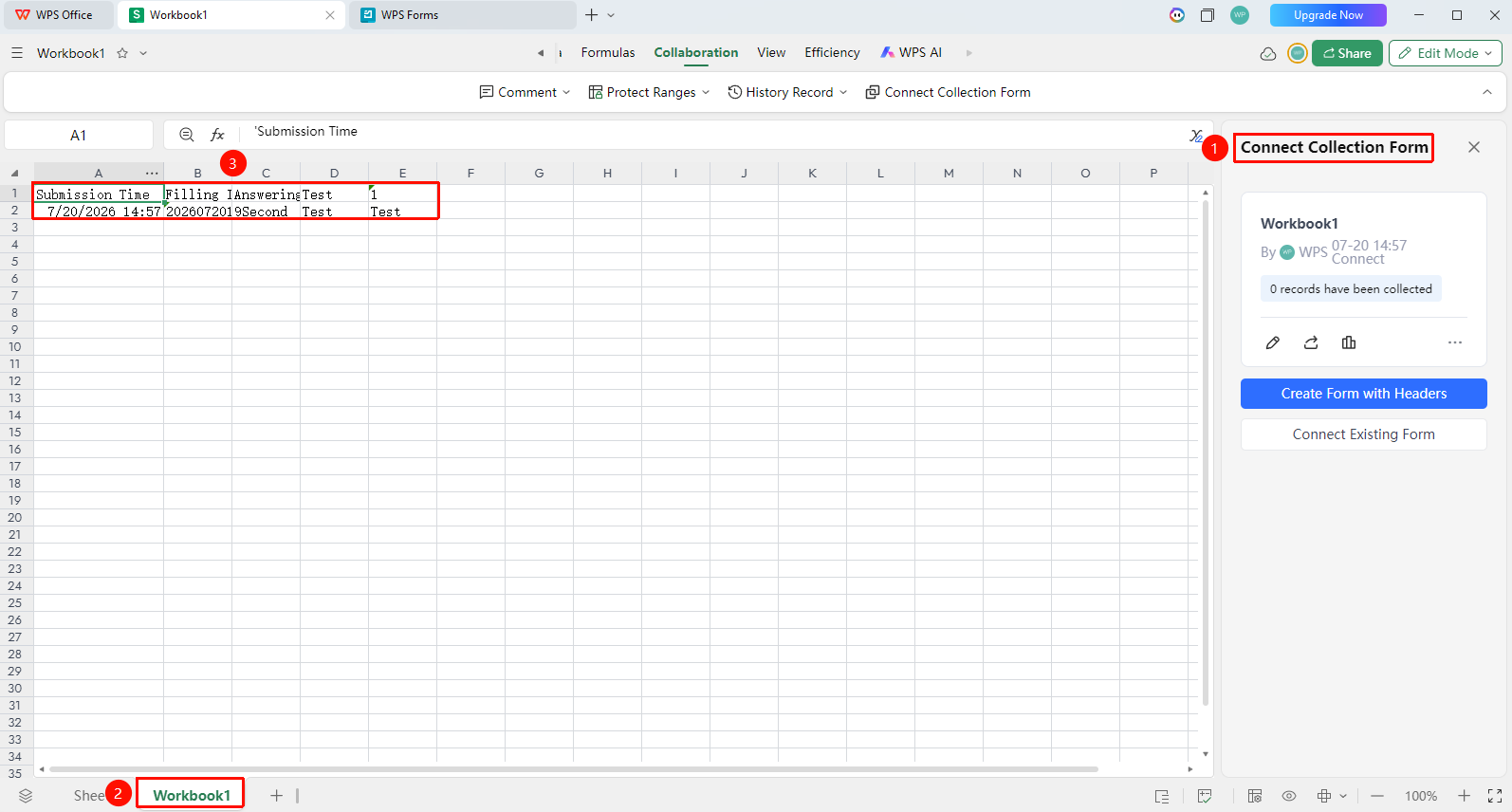Click the zoom-out magnifier in formula bar
The height and width of the screenshot is (812, 1512).
[187, 135]
